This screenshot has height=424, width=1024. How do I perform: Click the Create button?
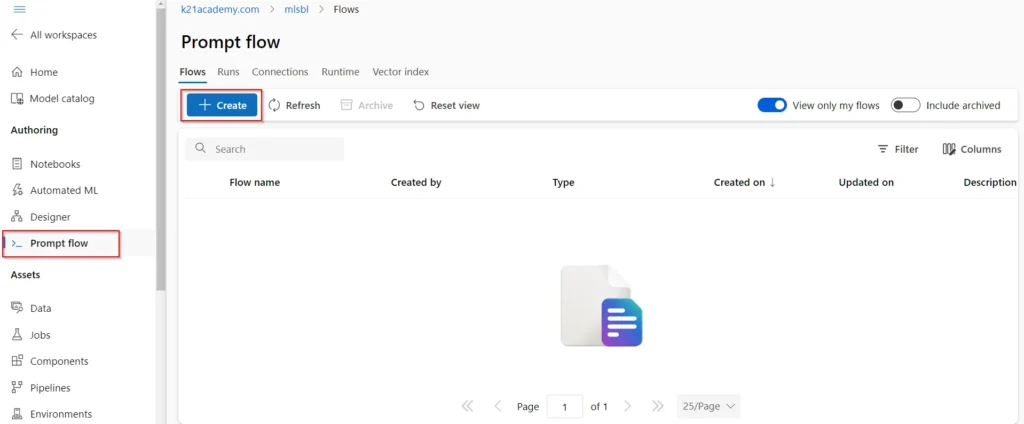click(x=222, y=105)
